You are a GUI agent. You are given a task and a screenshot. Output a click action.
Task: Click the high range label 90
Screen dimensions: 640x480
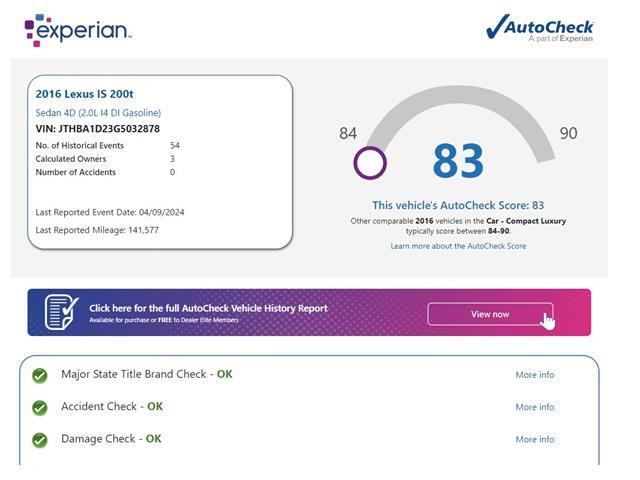[568, 133]
